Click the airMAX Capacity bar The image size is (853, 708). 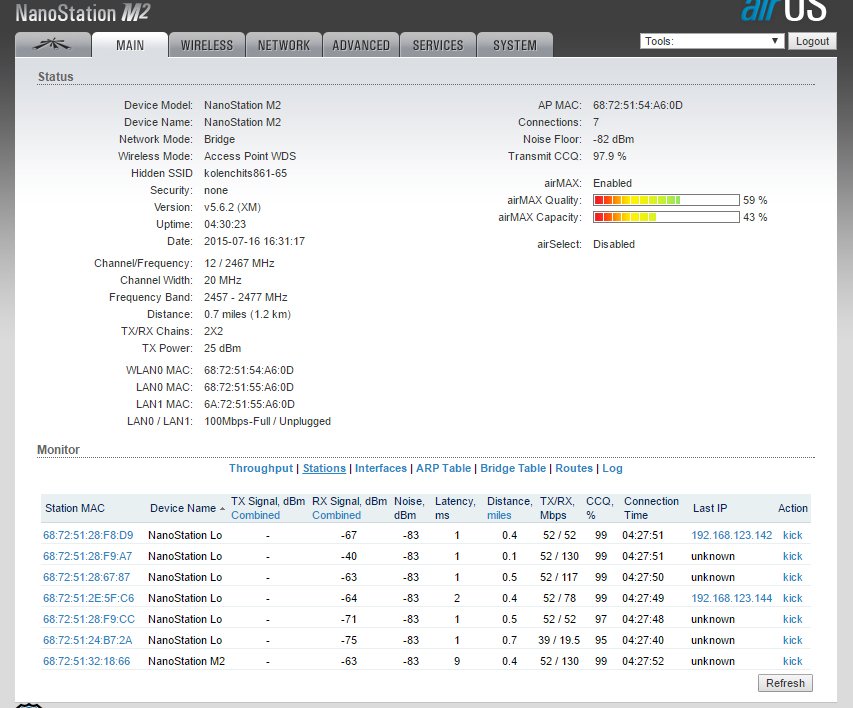666,217
